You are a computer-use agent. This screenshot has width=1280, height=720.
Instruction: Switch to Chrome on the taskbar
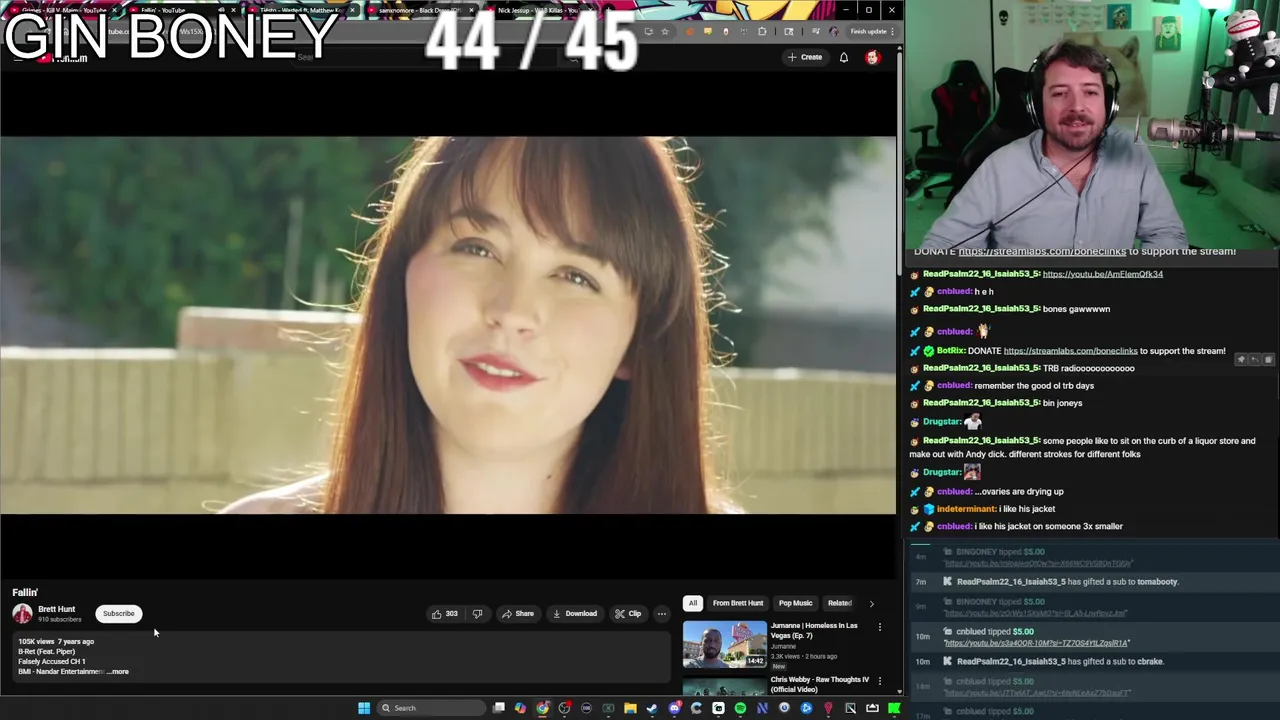[543, 708]
